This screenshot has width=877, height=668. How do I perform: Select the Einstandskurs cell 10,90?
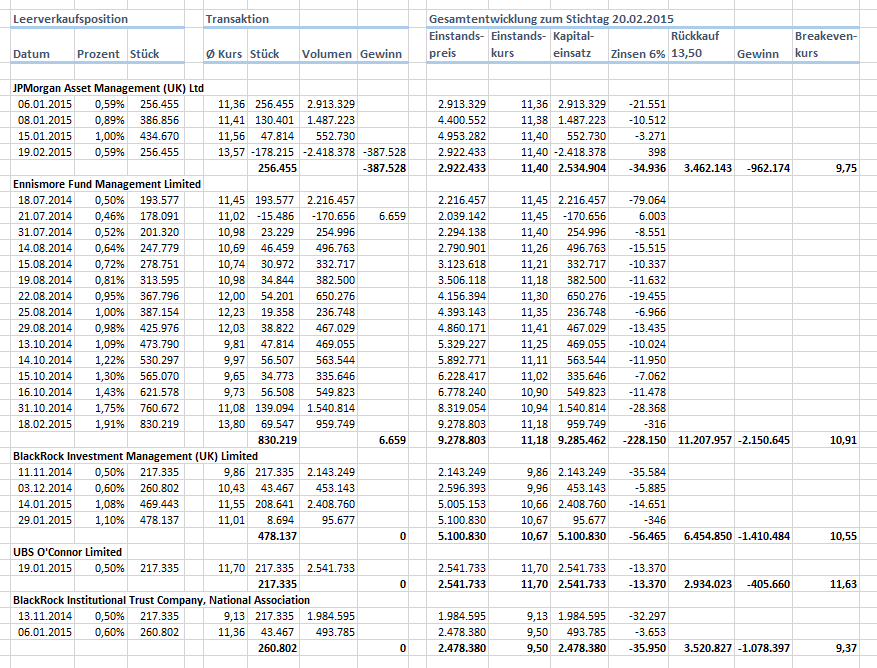535,392
